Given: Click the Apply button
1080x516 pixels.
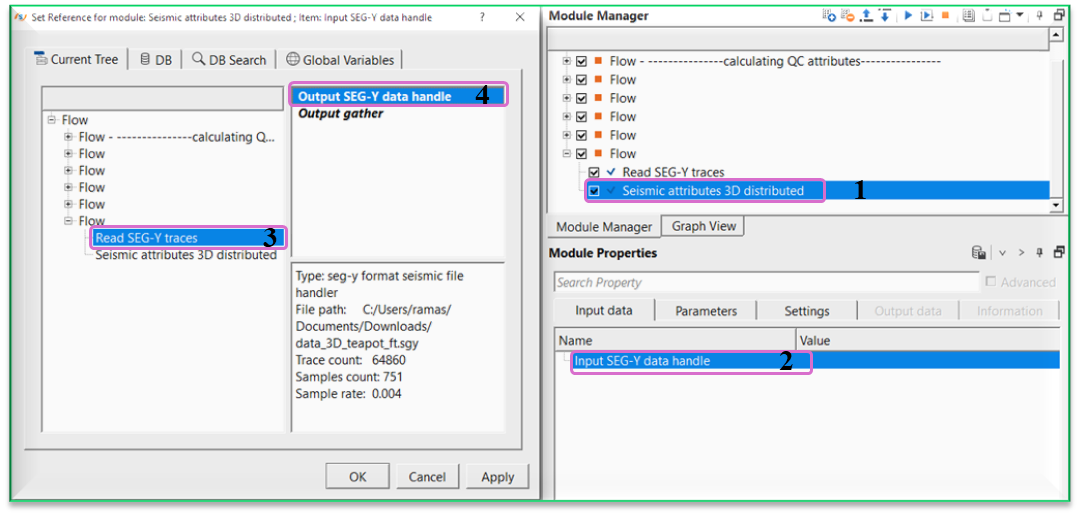Looking at the screenshot, I should (498, 477).
